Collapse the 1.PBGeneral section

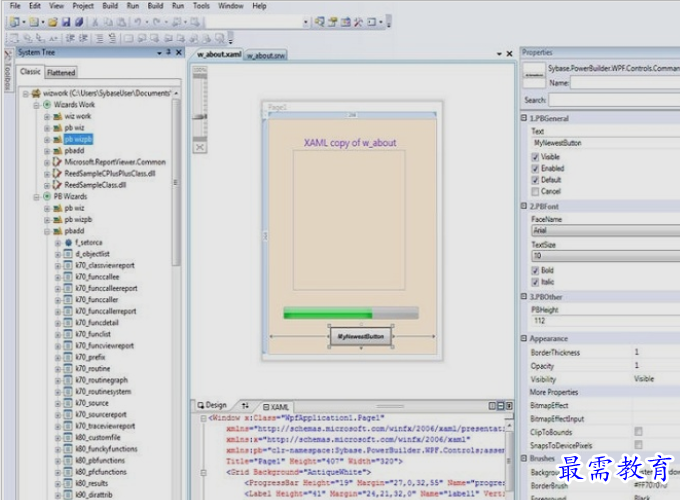524,118
